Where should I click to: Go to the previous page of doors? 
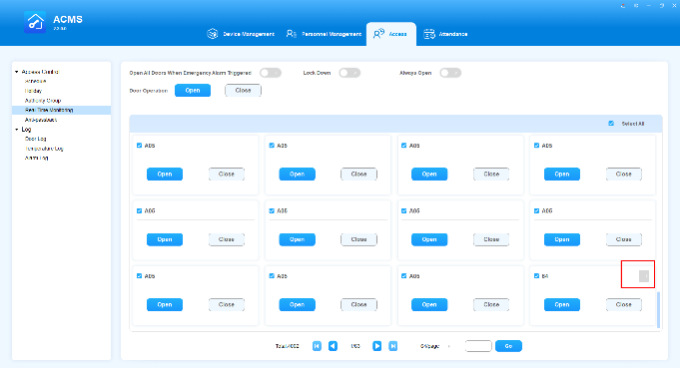point(333,346)
